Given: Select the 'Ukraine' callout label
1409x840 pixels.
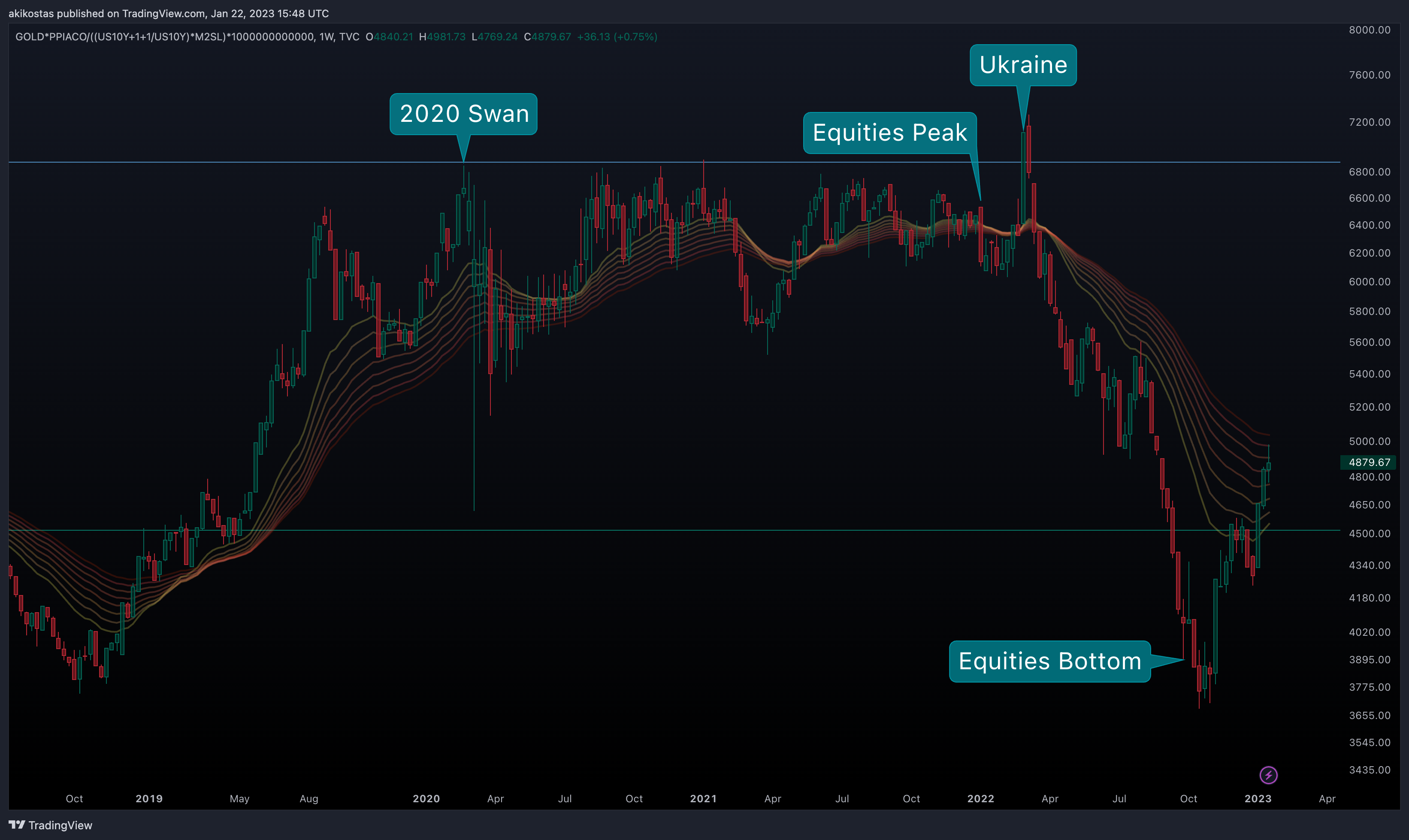Looking at the screenshot, I should coord(1023,65).
